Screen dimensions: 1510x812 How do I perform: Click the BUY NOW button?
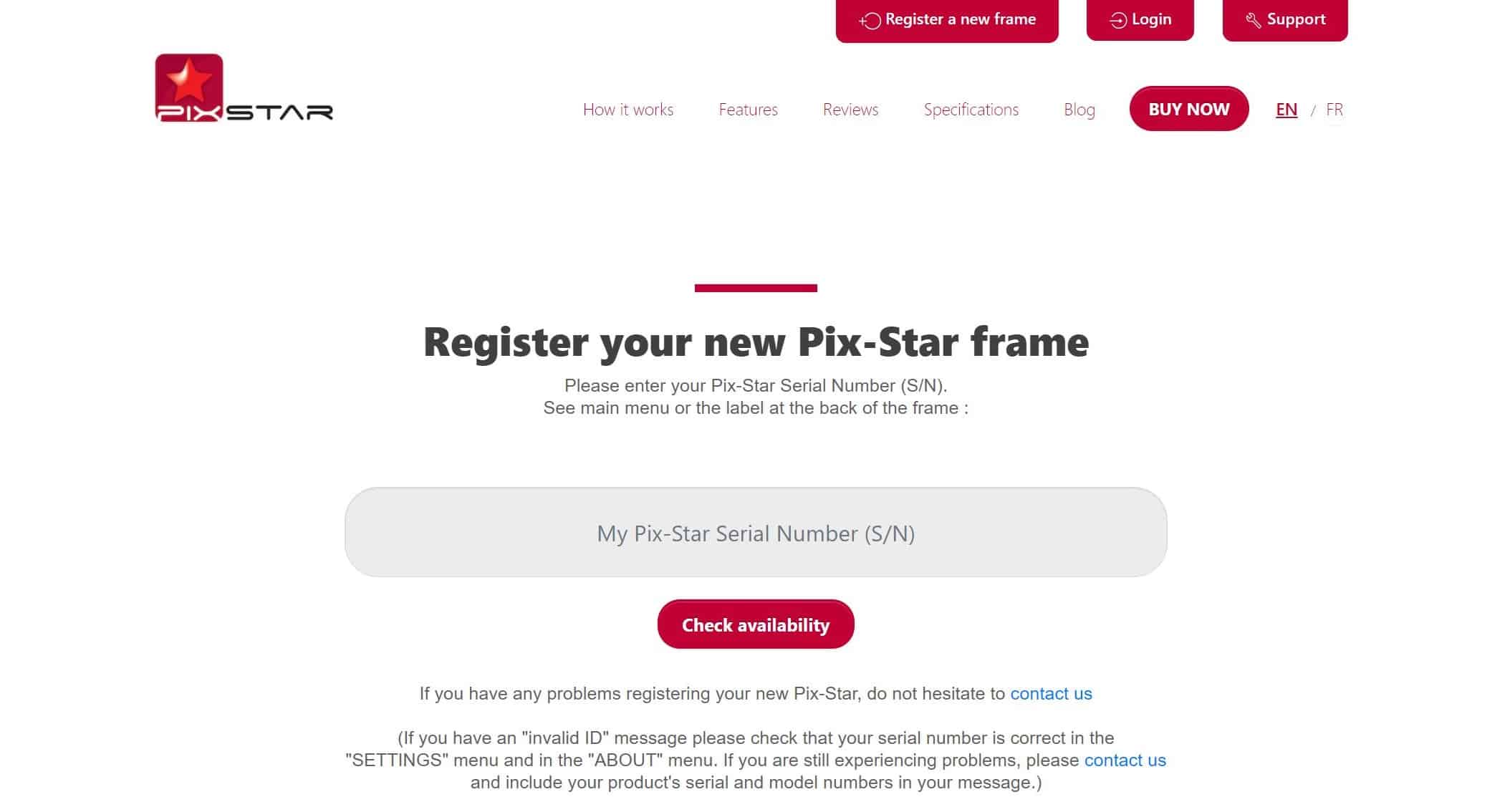coord(1189,109)
